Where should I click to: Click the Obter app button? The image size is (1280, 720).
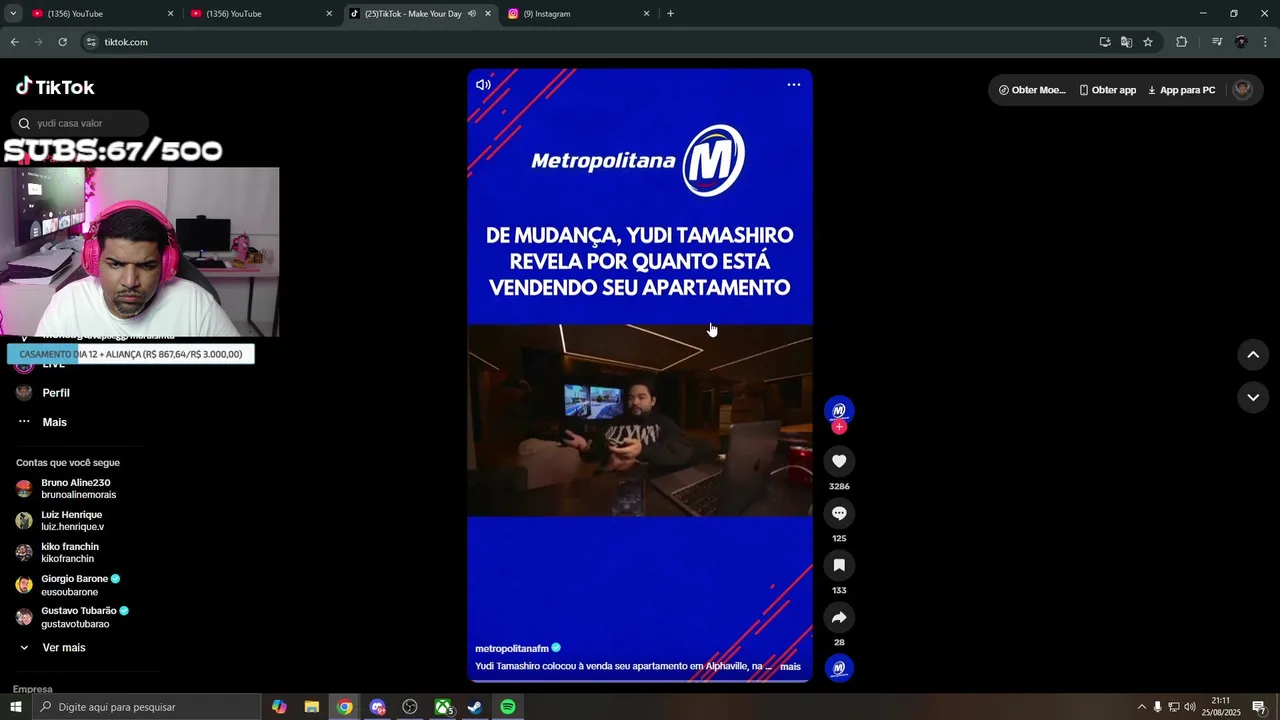1107,90
